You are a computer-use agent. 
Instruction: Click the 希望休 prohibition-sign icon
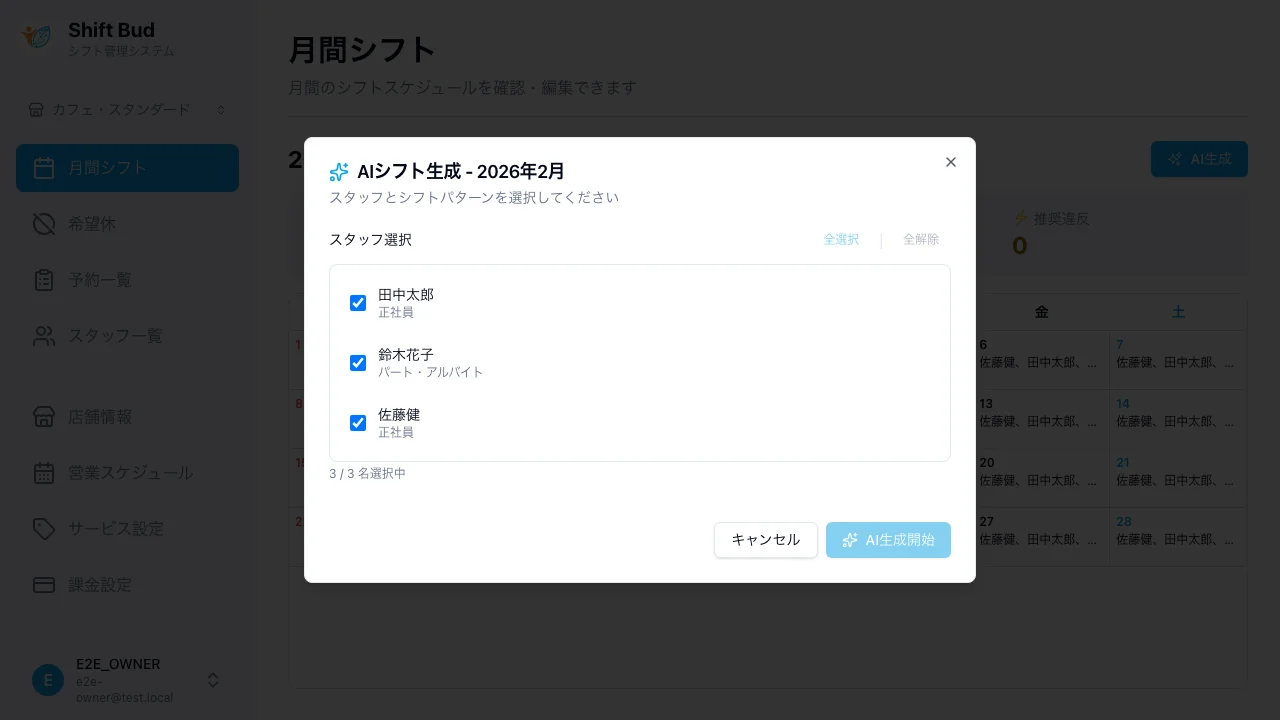click(x=44, y=224)
